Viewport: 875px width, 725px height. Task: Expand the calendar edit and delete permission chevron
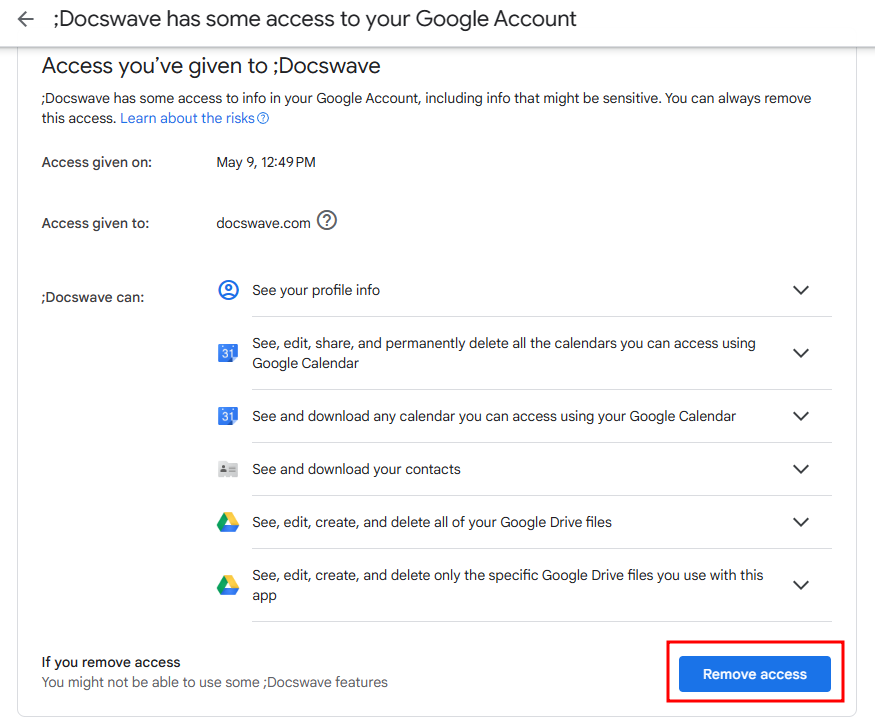pyautogui.click(x=801, y=353)
